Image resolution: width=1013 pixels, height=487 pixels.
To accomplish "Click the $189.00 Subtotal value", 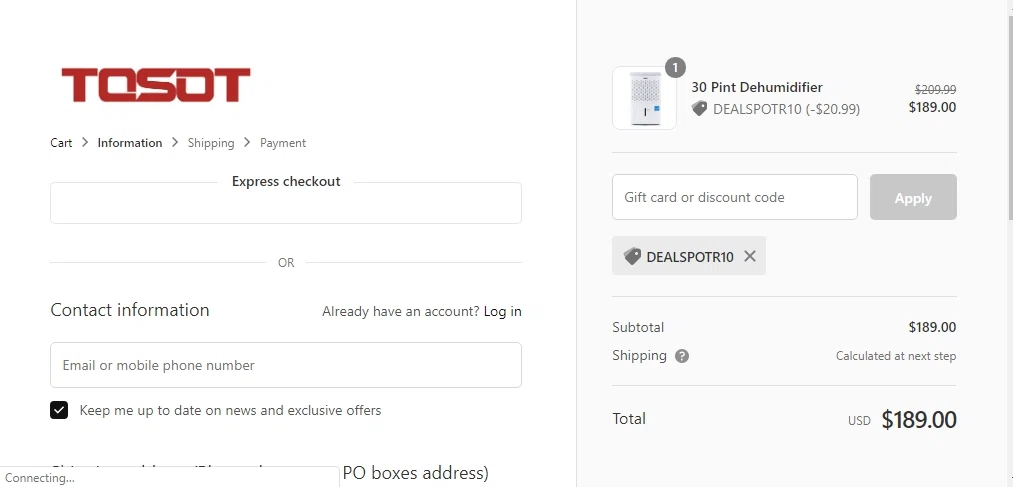I will tap(932, 327).
